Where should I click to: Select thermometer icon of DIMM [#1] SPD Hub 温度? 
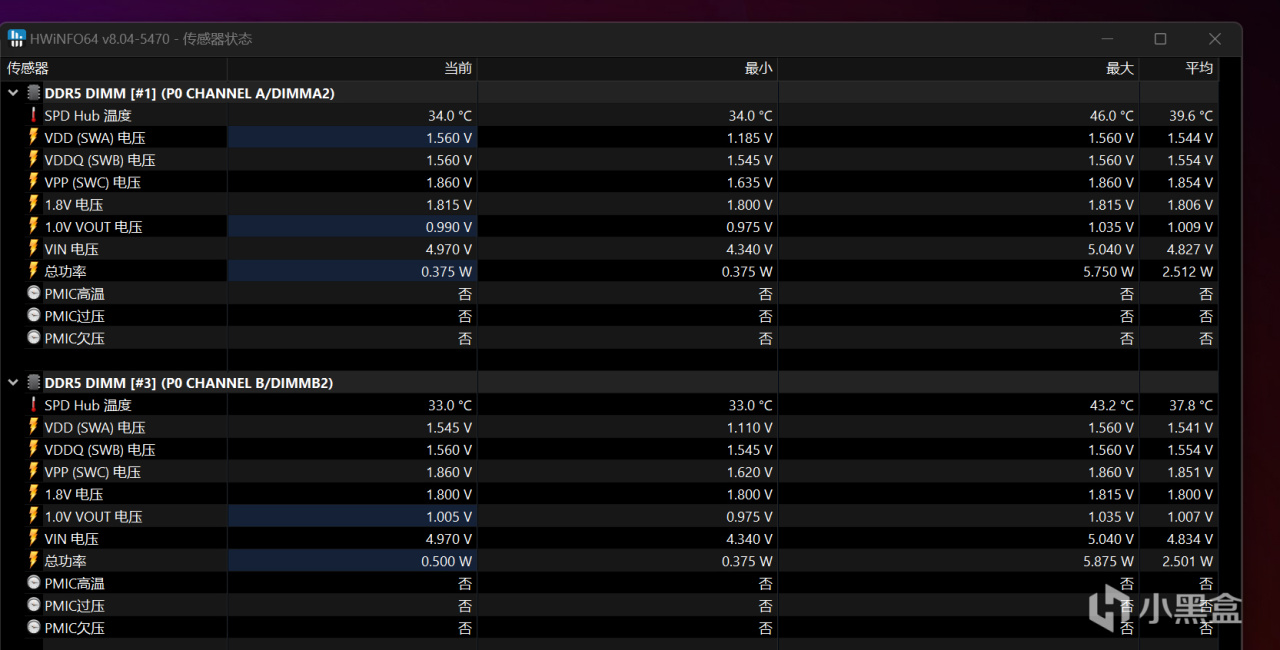pos(34,115)
